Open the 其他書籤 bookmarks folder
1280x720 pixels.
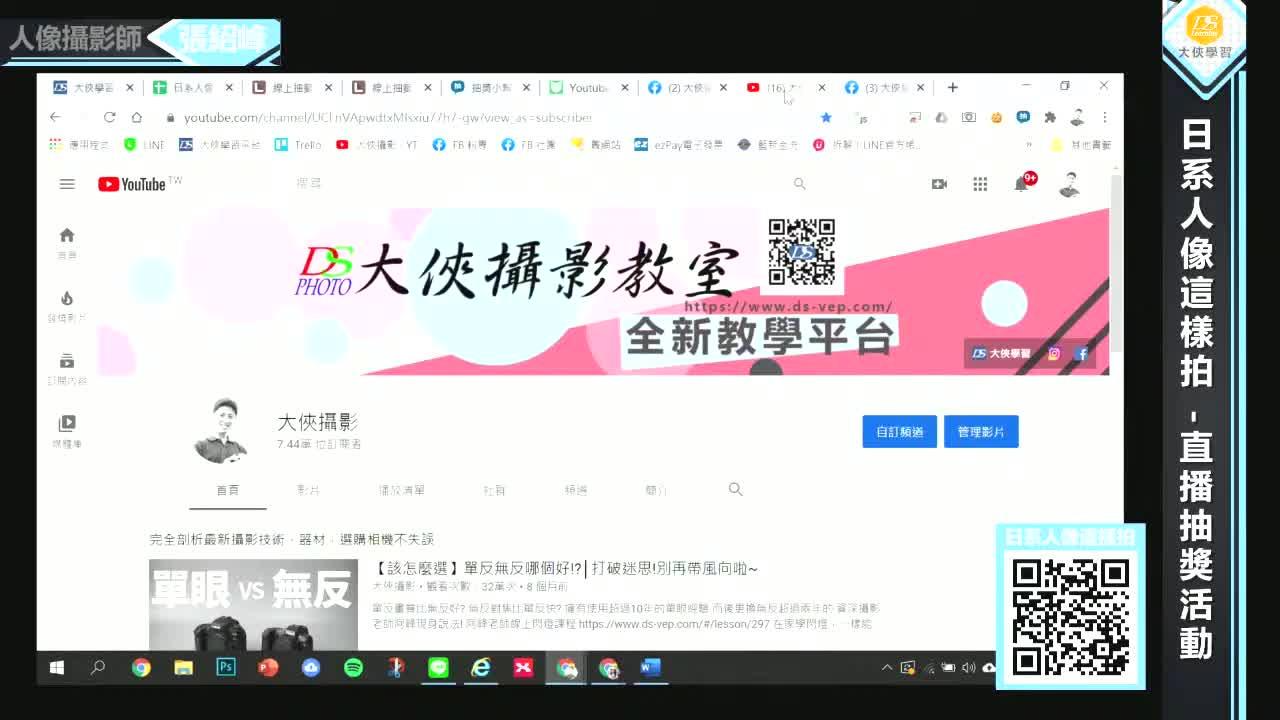click(x=1080, y=145)
